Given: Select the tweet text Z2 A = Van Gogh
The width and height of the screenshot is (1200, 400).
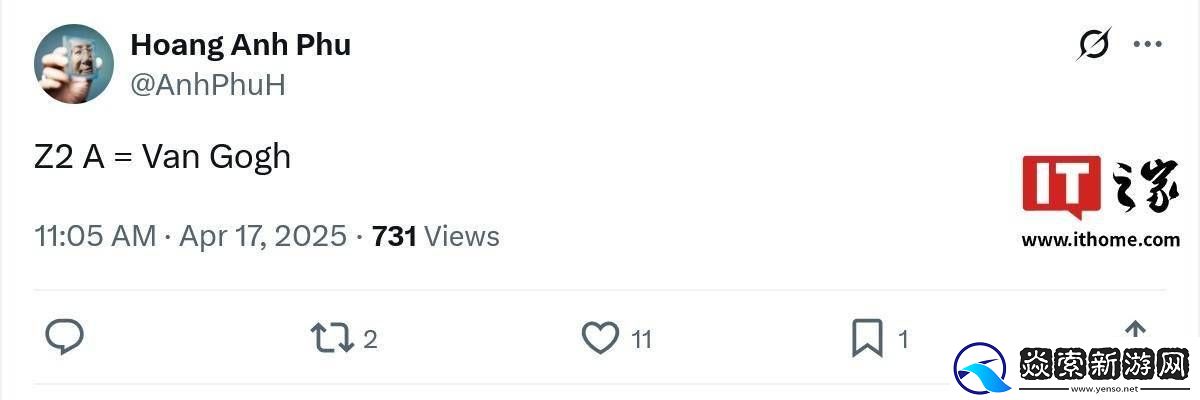Looking at the screenshot, I should (x=162, y=157).
